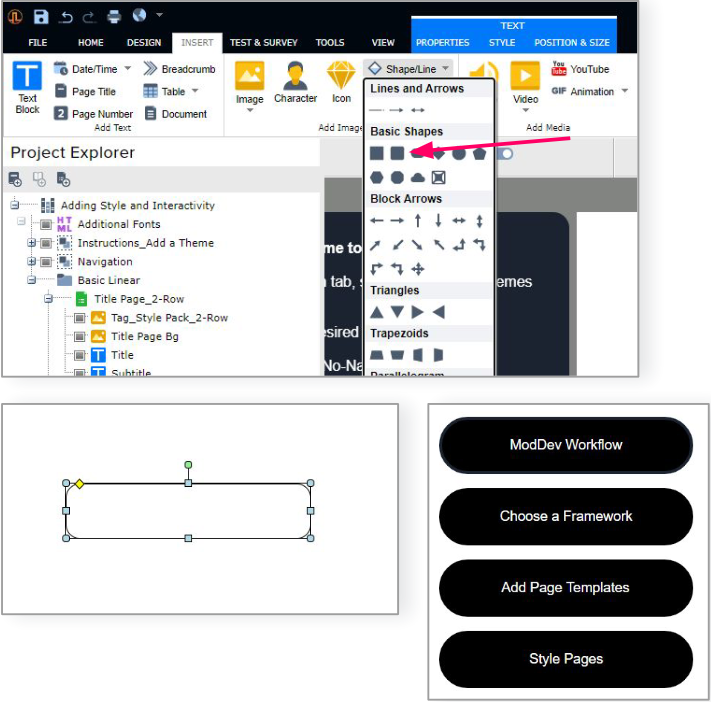Click the yellow diamond corner-radius handle

[79, 484]
